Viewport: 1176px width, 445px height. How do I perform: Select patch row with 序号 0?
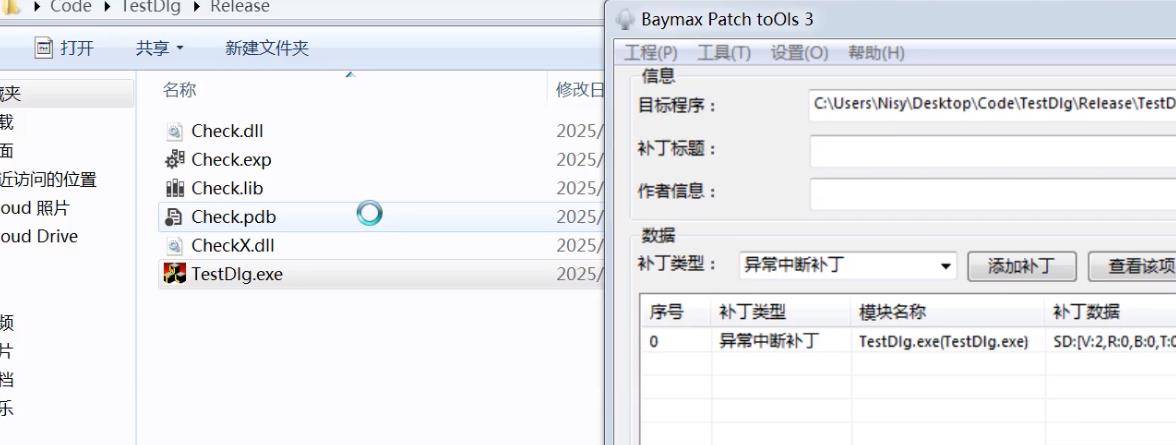[x=908, y=341]
